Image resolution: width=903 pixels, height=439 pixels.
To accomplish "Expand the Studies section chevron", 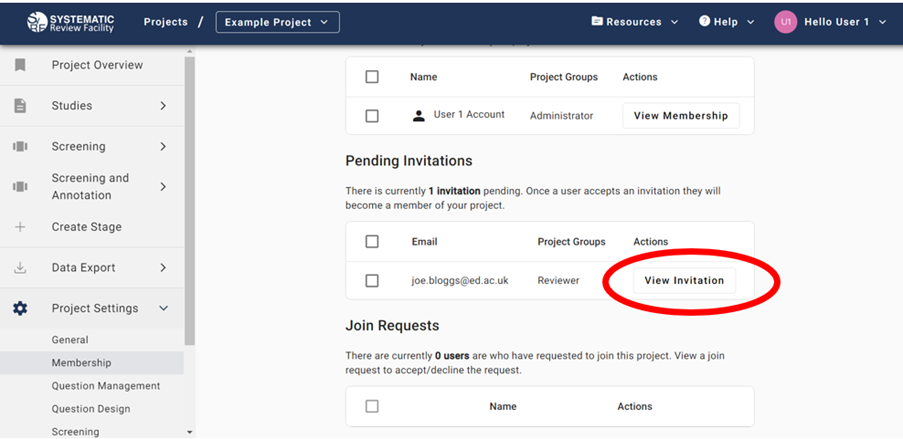I will (x=163, y=106).
